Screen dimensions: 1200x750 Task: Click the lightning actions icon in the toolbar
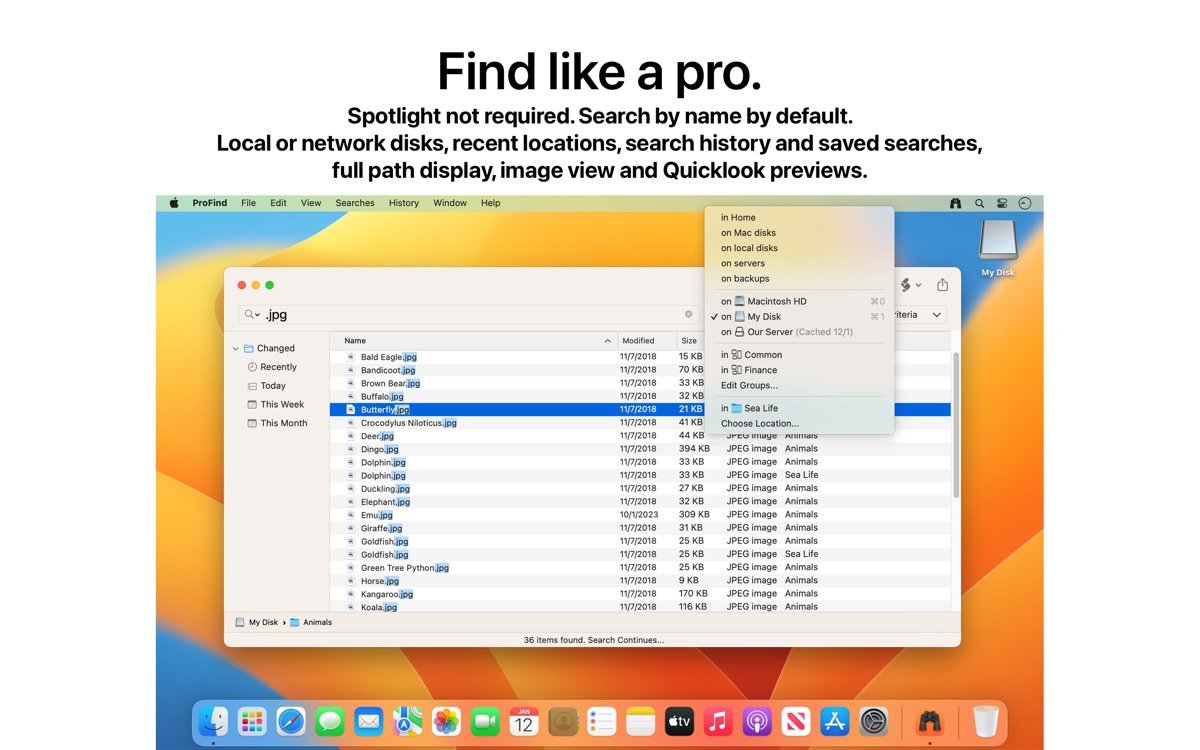point(905,285)
